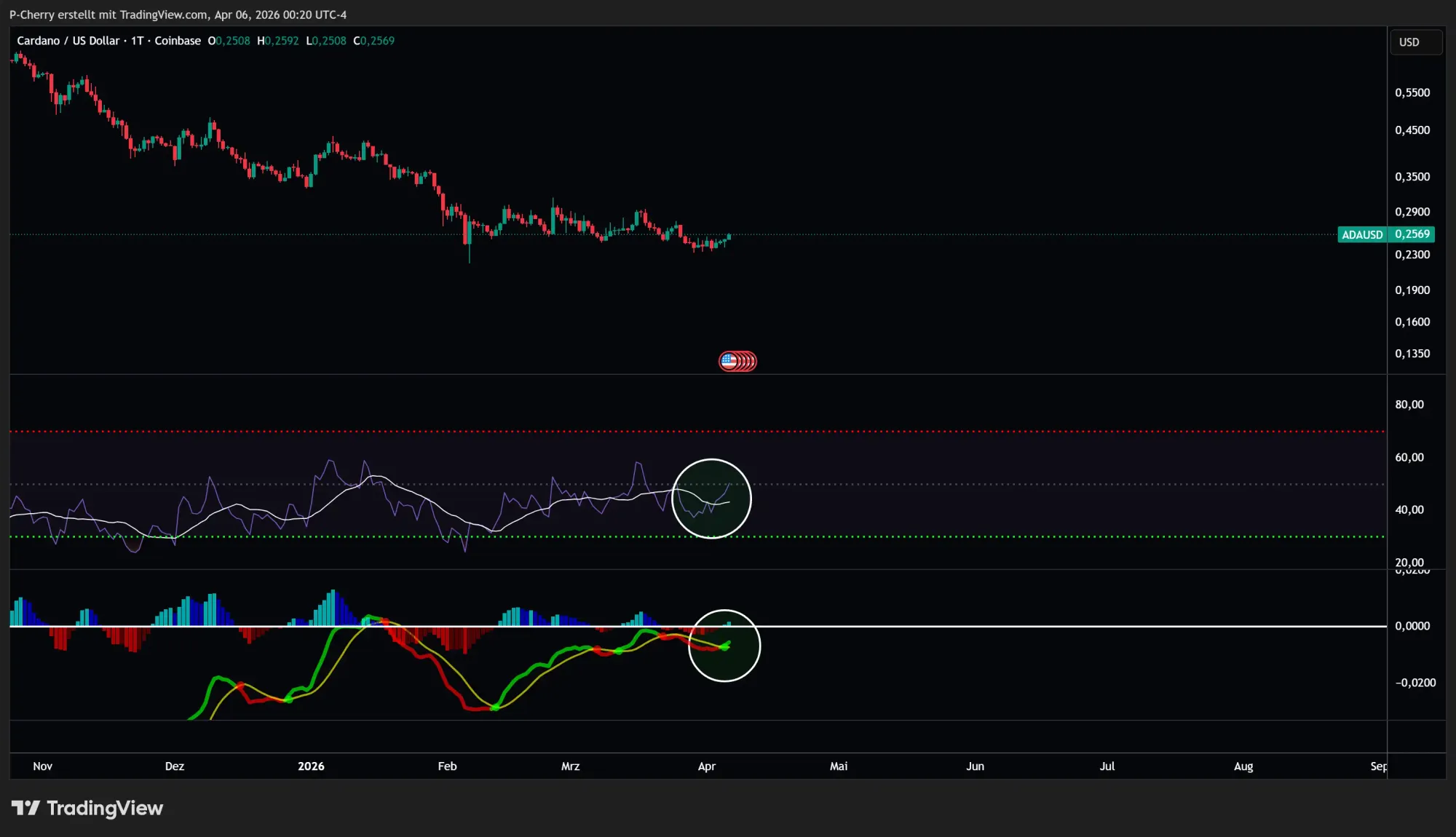The image size is (1456, 837).
Task: Click the white circle annotation on the MACD pane
Action: pos(724,646)
